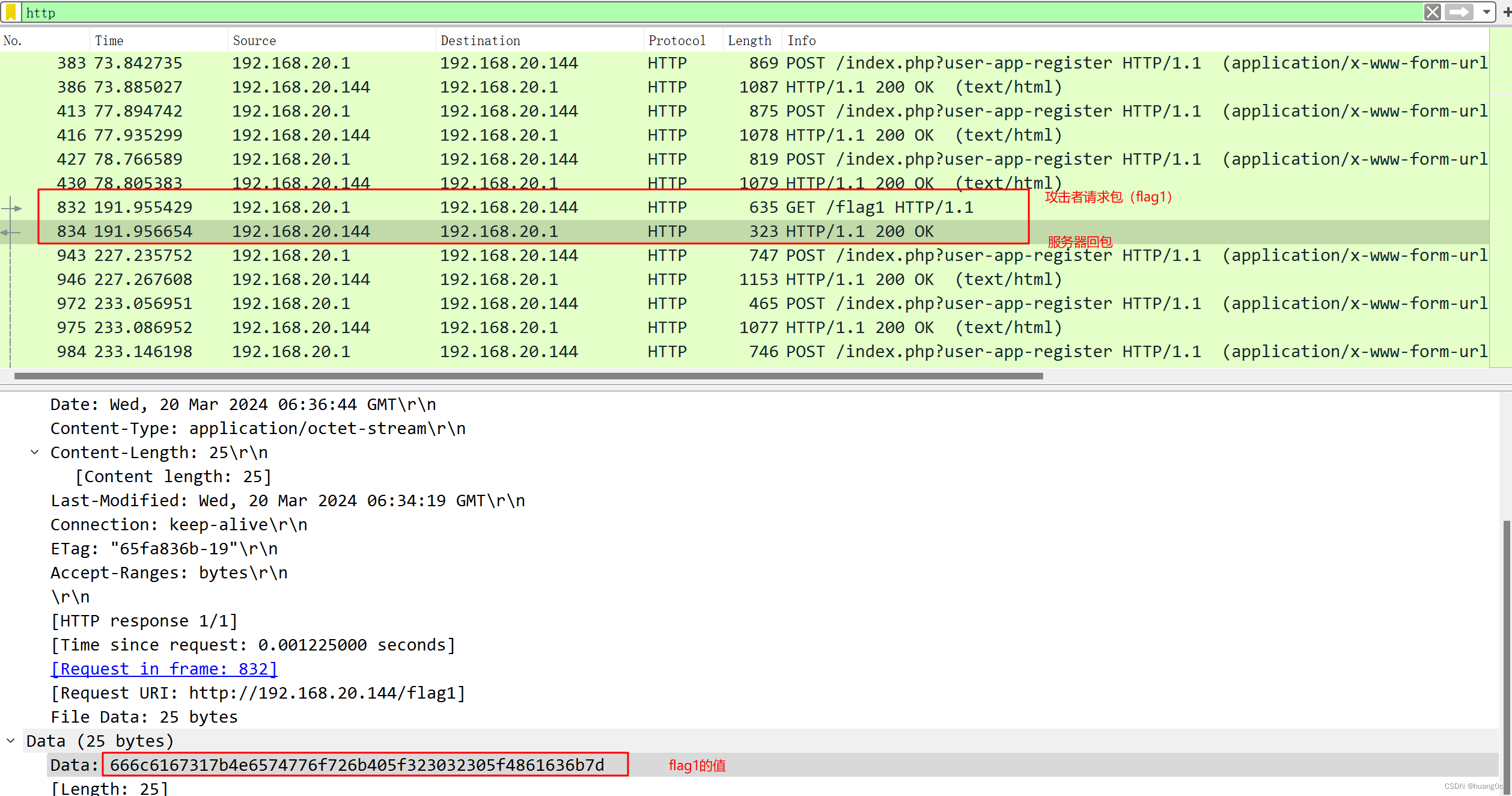Select the ETag "65fa836b-19" line
This screenshot has height=796, width=1512.
coord(164,549)
